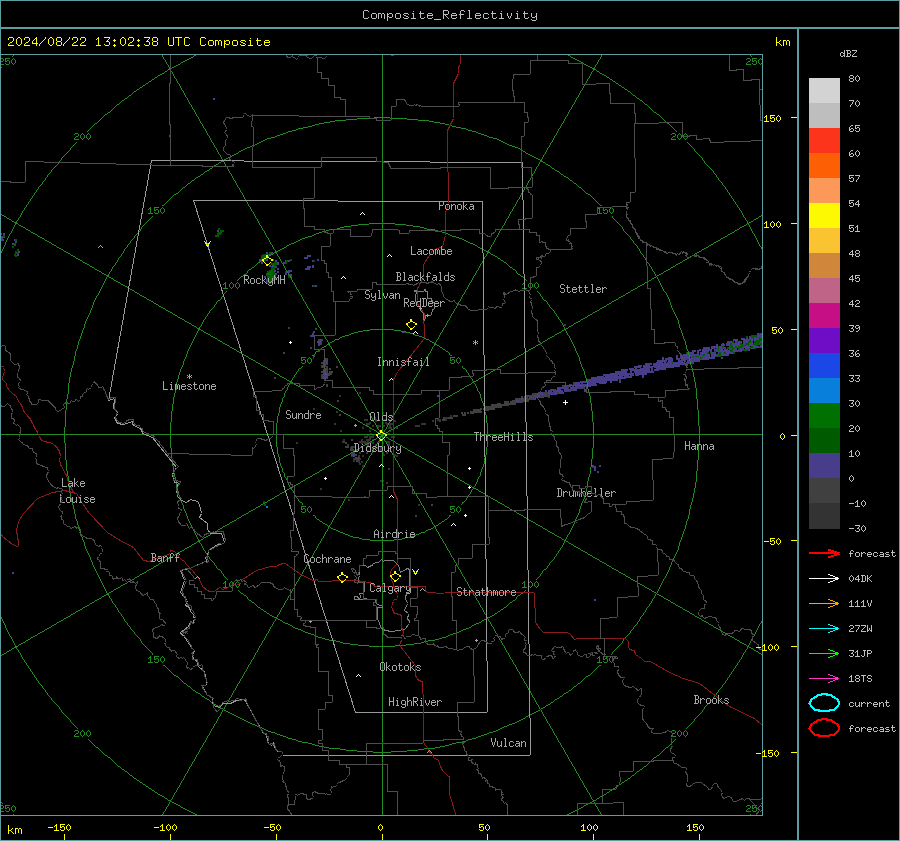Click the 'Innisfail' map label
The width and height of the screenshot is (900, 841).
point(403,362)
